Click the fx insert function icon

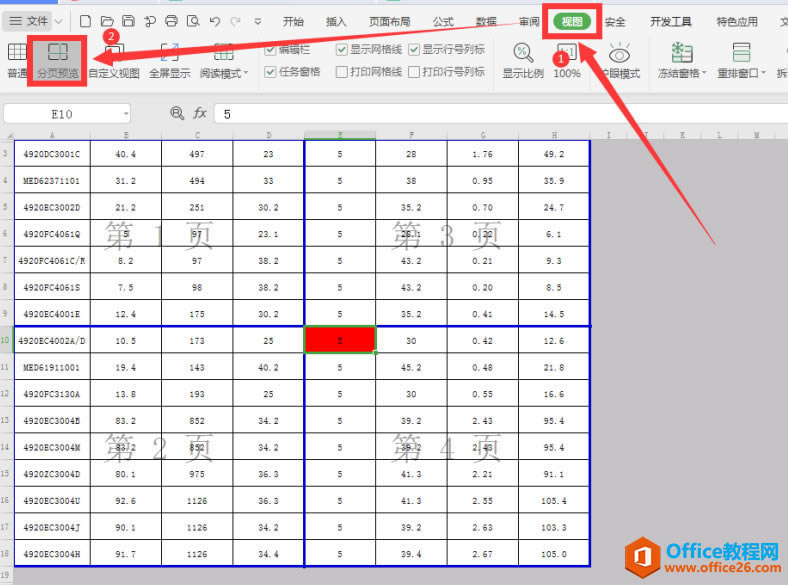200,113
